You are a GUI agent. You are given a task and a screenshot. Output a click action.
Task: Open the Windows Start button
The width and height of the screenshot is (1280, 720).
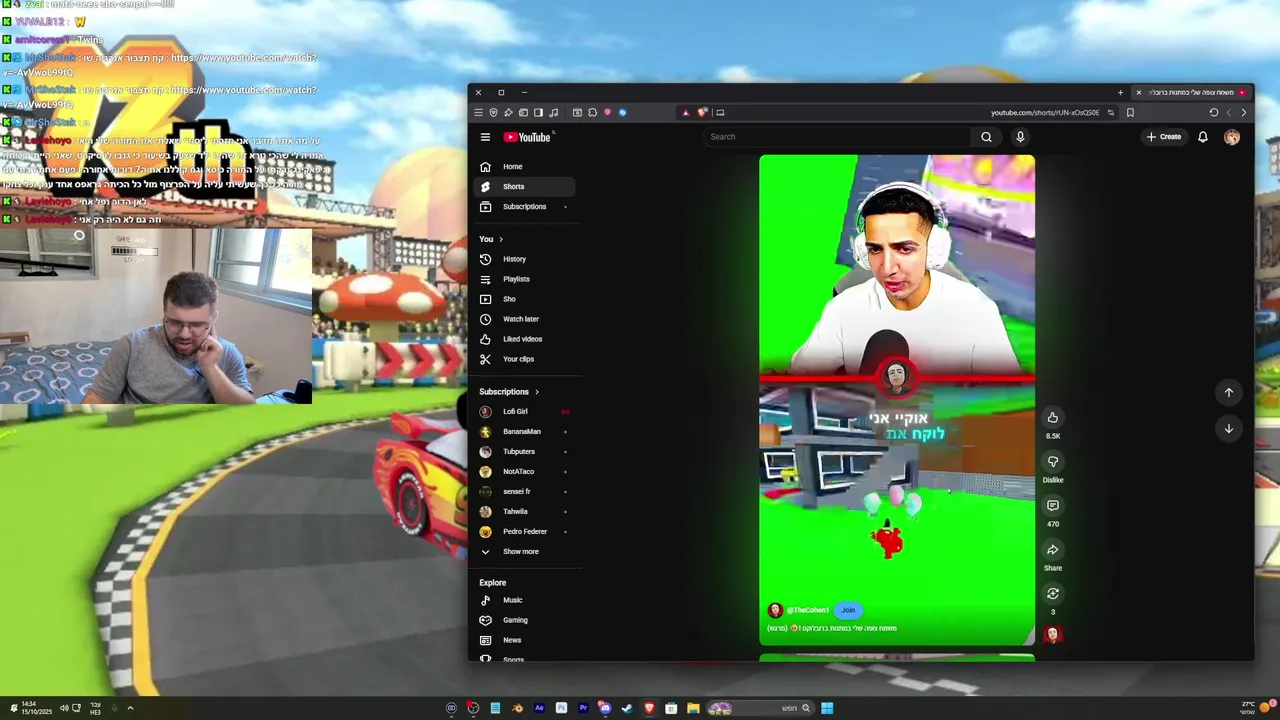827,708
